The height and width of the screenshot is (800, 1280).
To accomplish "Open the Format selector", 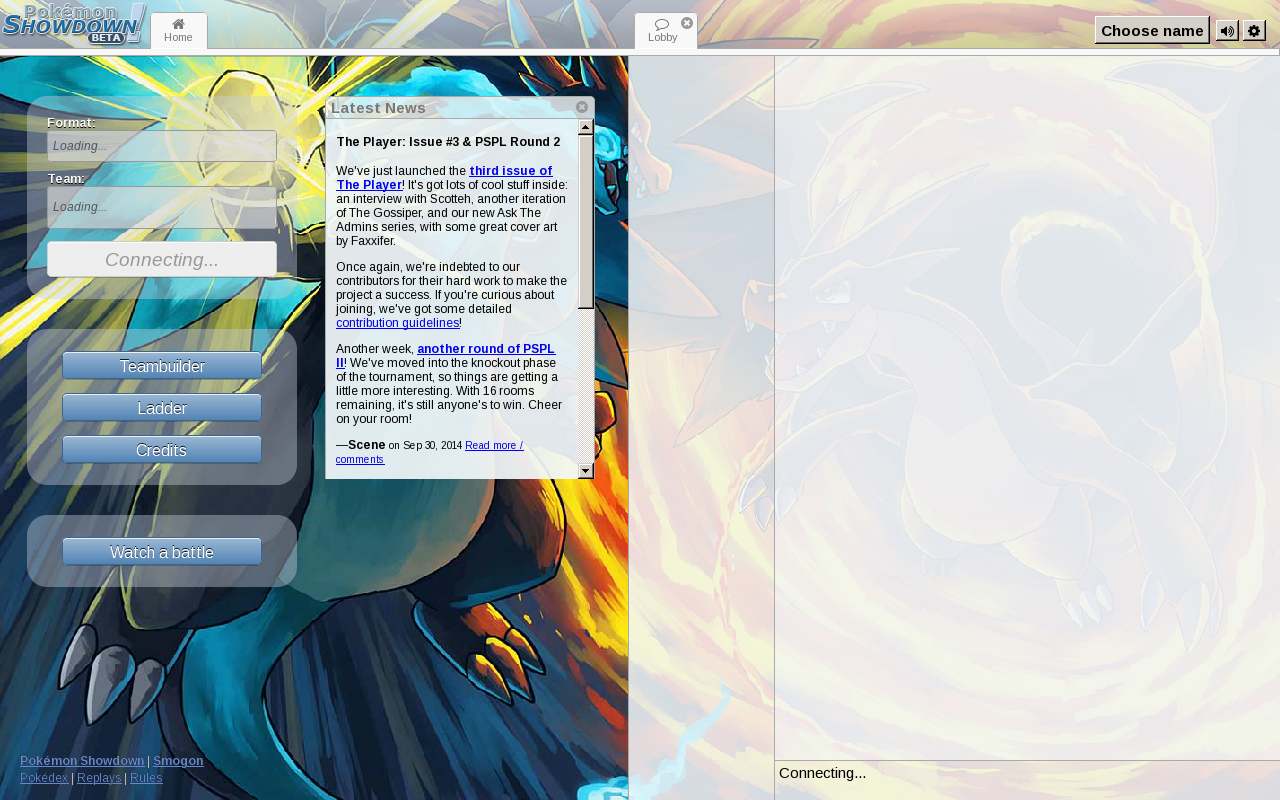I will 162,146.
